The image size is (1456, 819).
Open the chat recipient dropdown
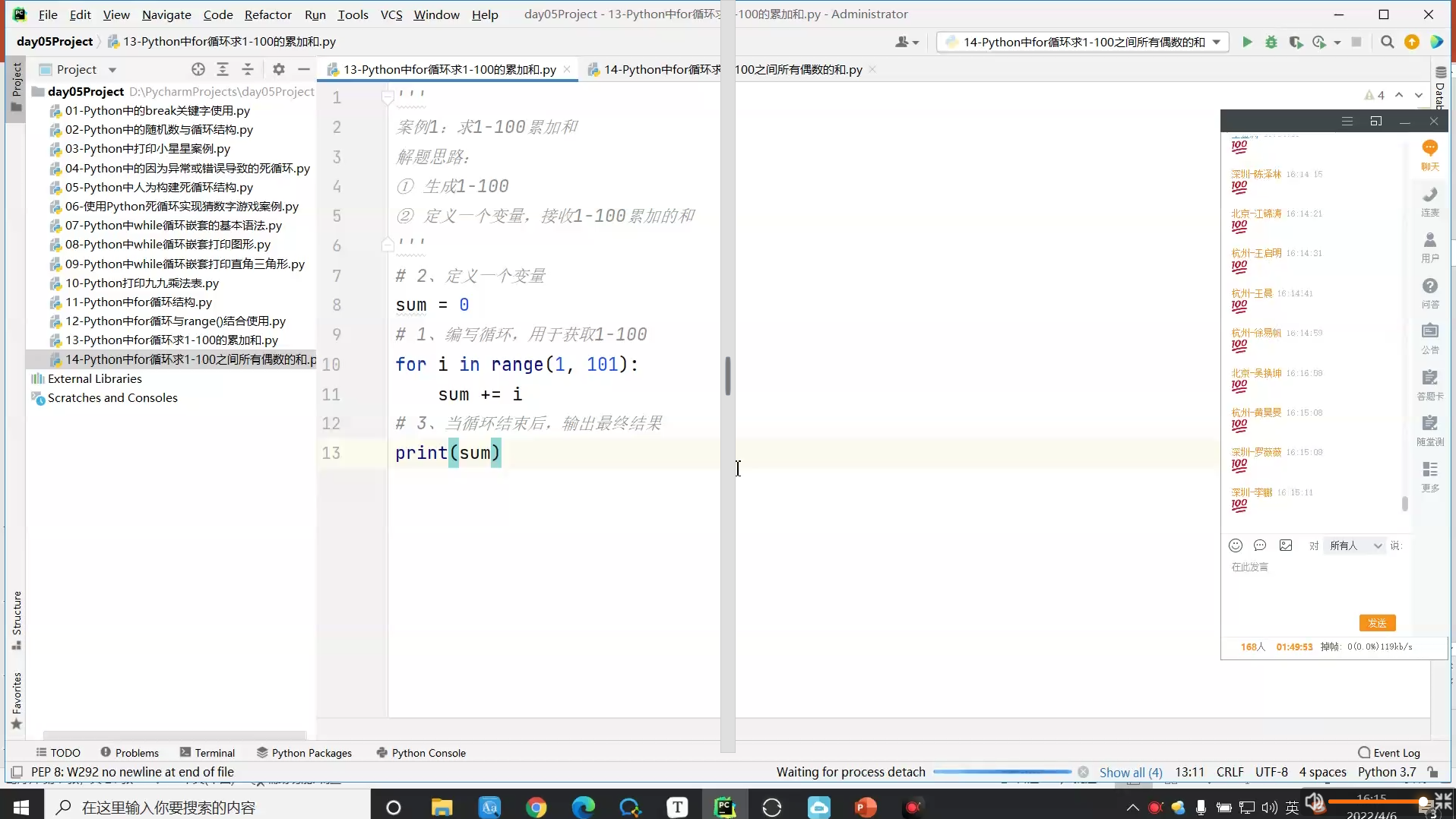1355,545
